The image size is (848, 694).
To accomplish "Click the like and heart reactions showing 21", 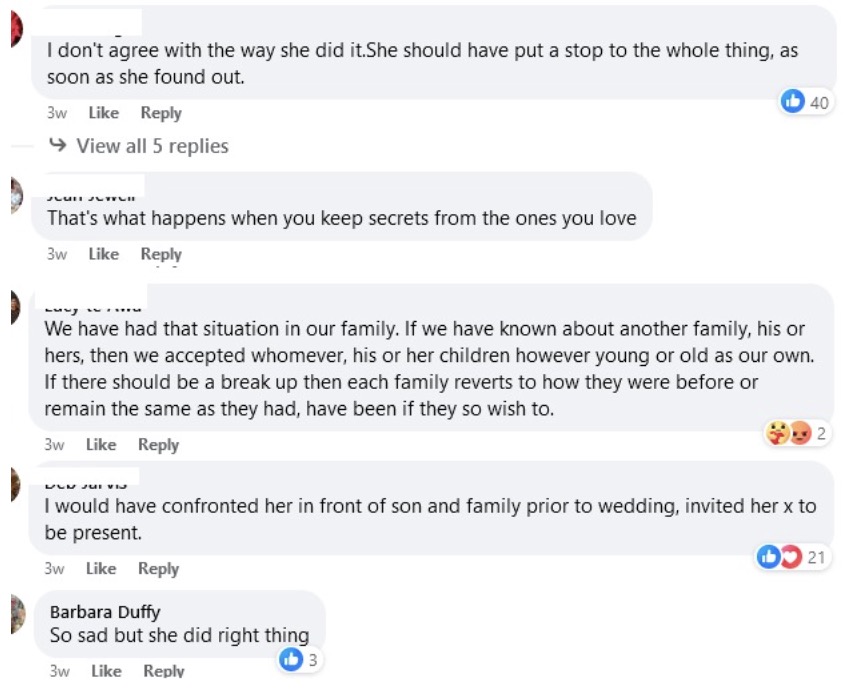I will pyautogui.click(x=792, y=557).
